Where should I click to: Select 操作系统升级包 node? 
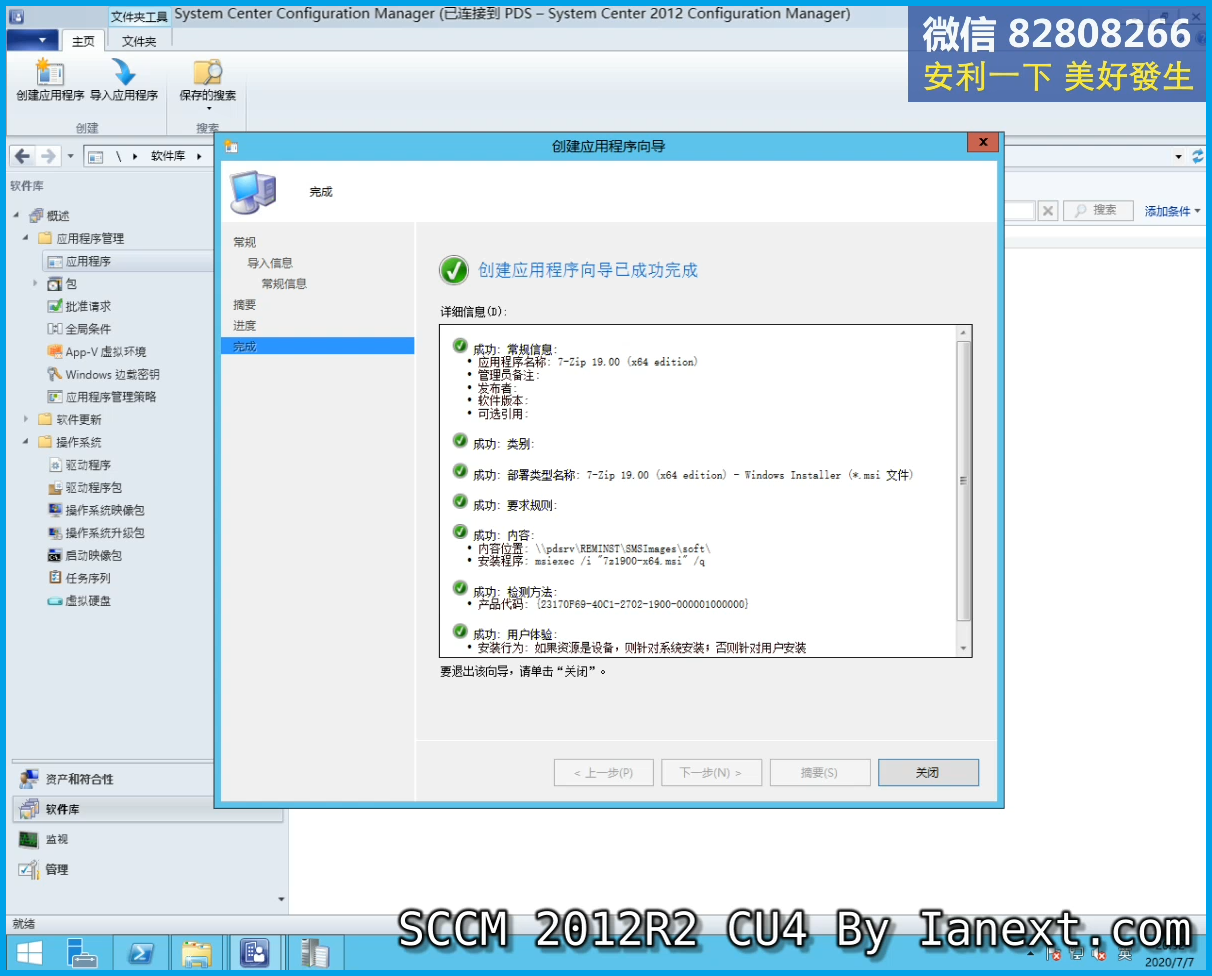105,533
